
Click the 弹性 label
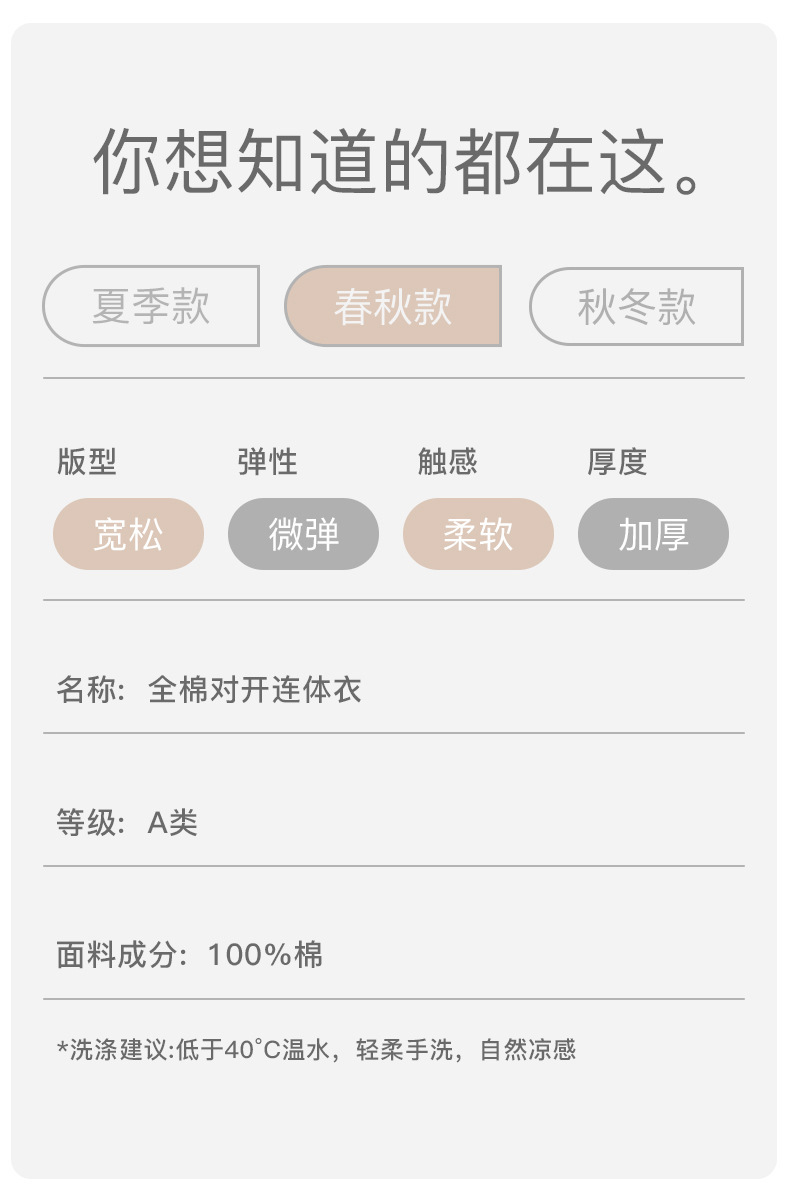tap(267, 462)
